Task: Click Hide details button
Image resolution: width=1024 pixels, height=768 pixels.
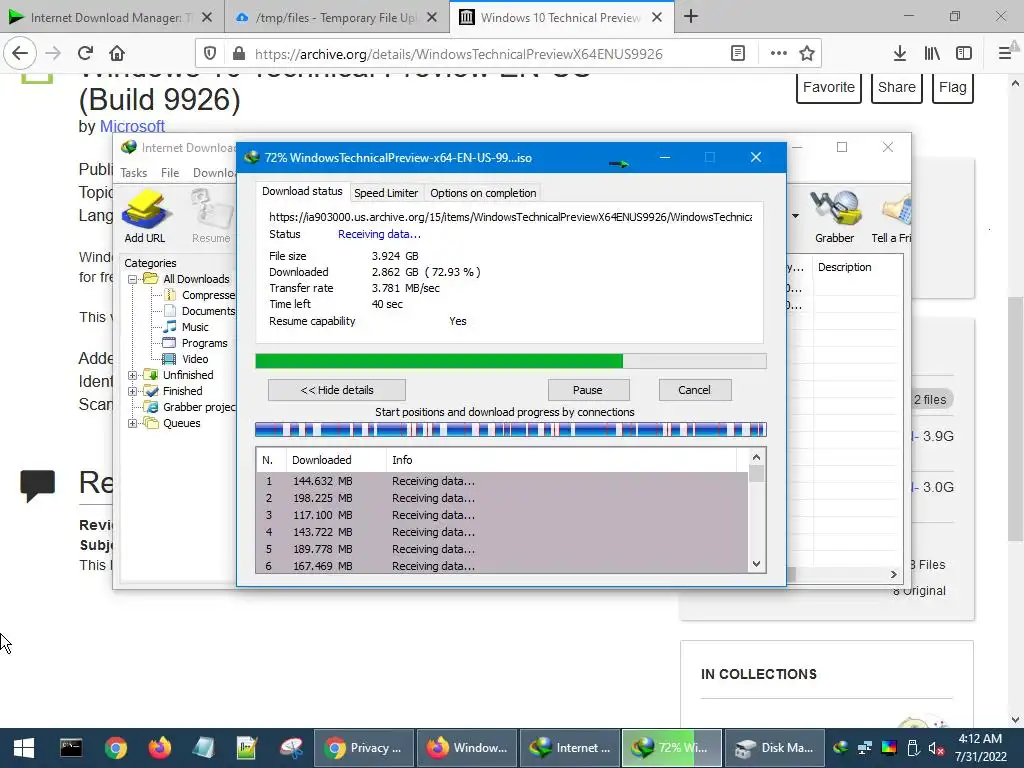Action: (x=337, y=390)
